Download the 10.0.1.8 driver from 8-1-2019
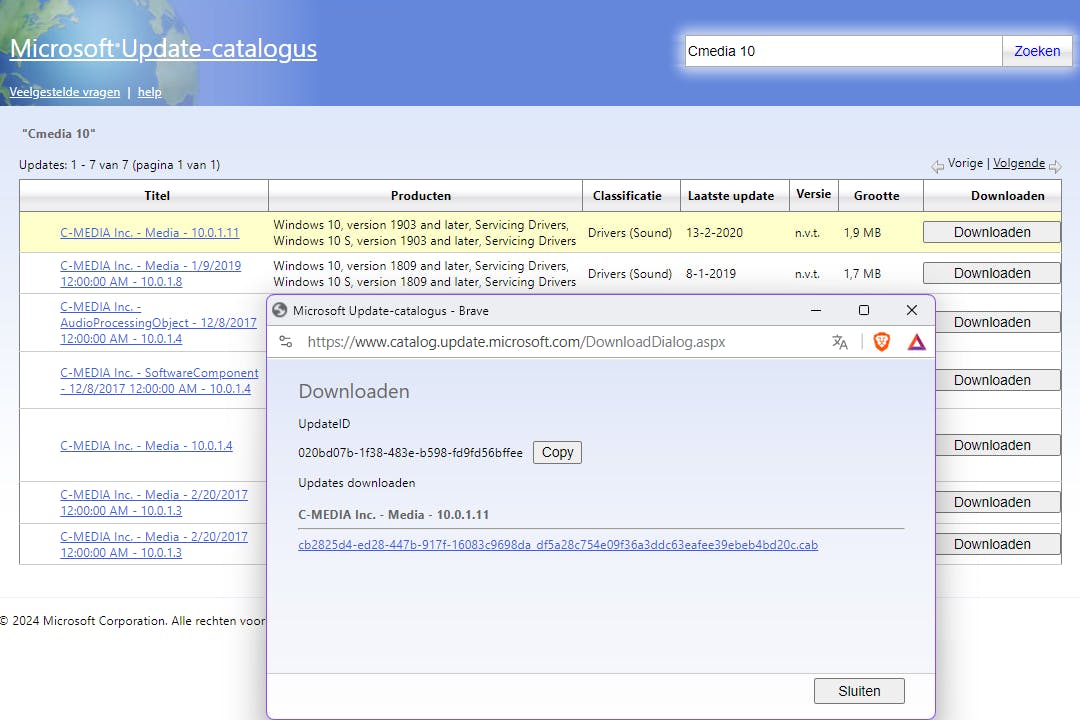 (992, 273)
